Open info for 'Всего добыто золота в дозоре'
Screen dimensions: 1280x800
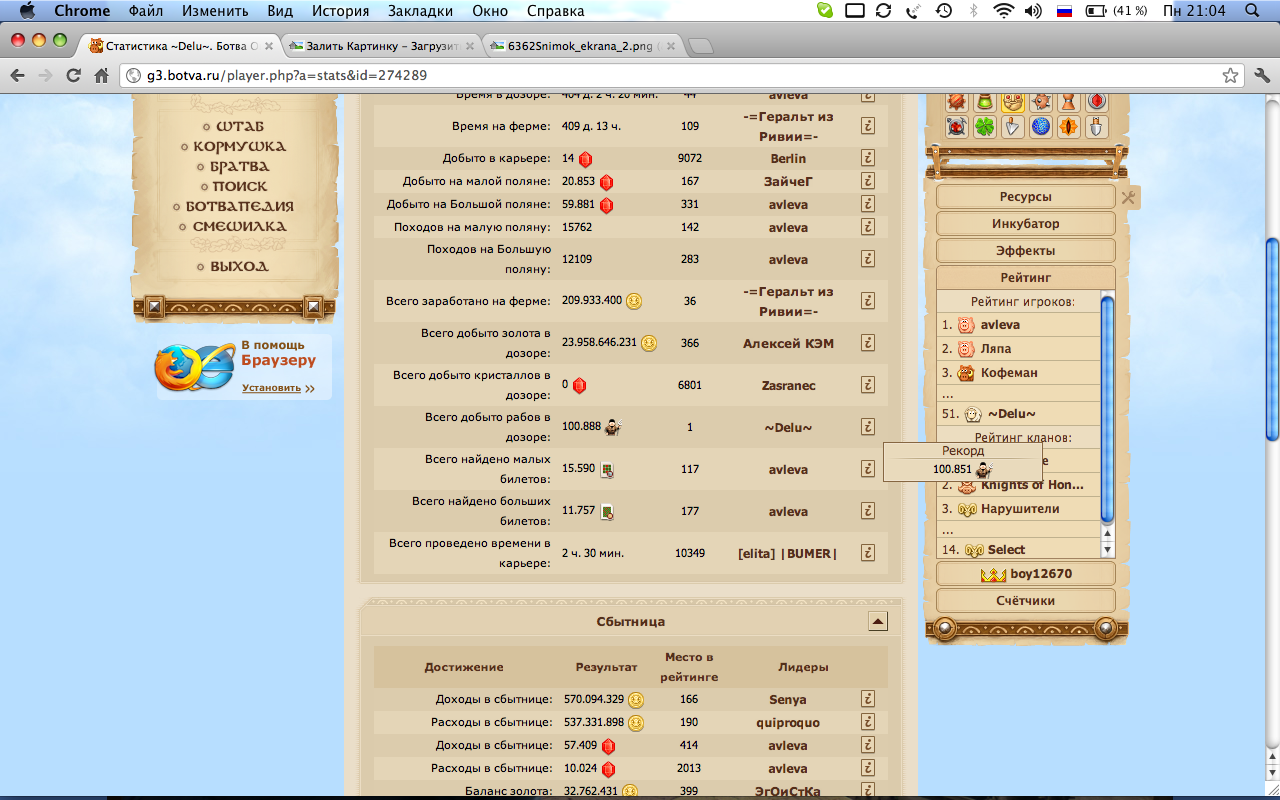[x=868, y=343]
